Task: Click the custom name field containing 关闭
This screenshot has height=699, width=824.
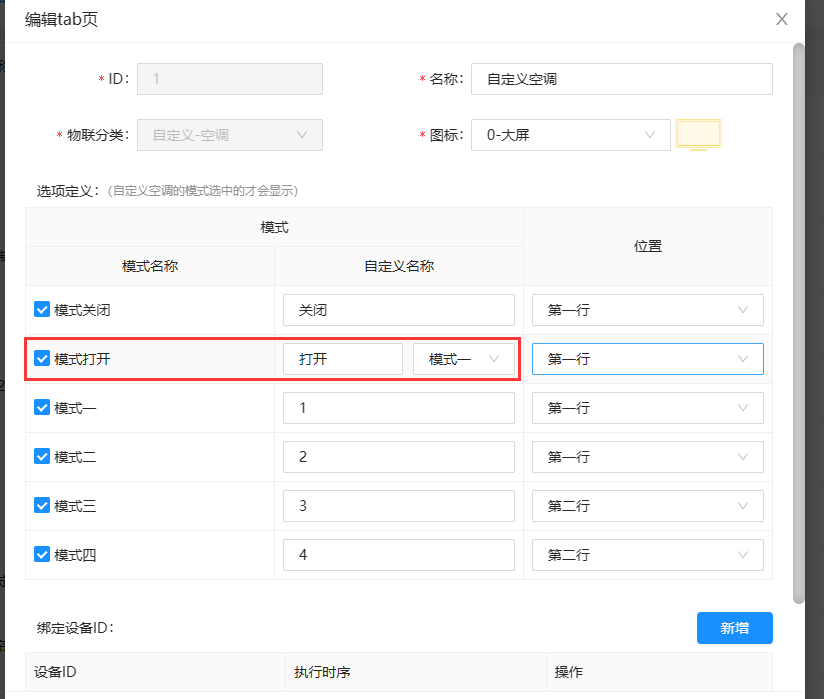Action: (398, 310)
